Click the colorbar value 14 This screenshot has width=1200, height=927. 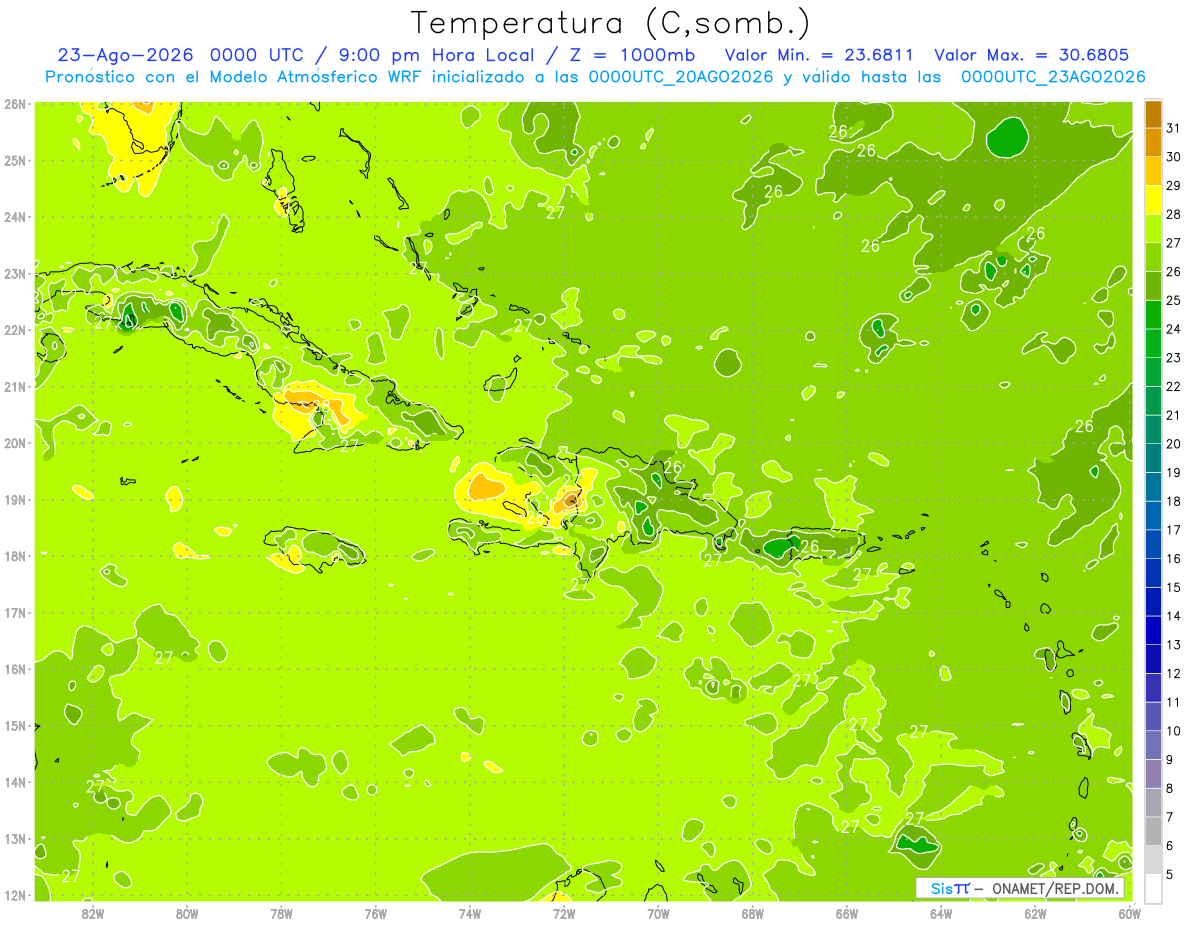(1173, 616)
